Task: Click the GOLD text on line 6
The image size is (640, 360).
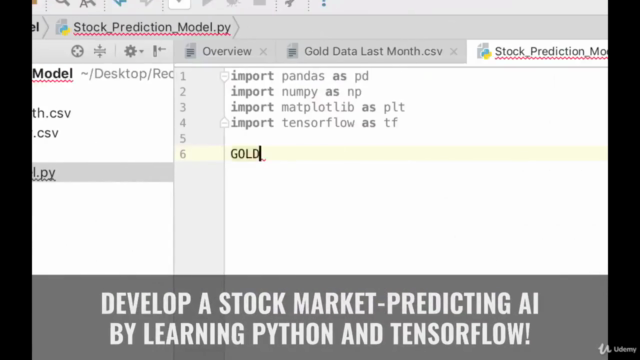Action: point(245,154)
